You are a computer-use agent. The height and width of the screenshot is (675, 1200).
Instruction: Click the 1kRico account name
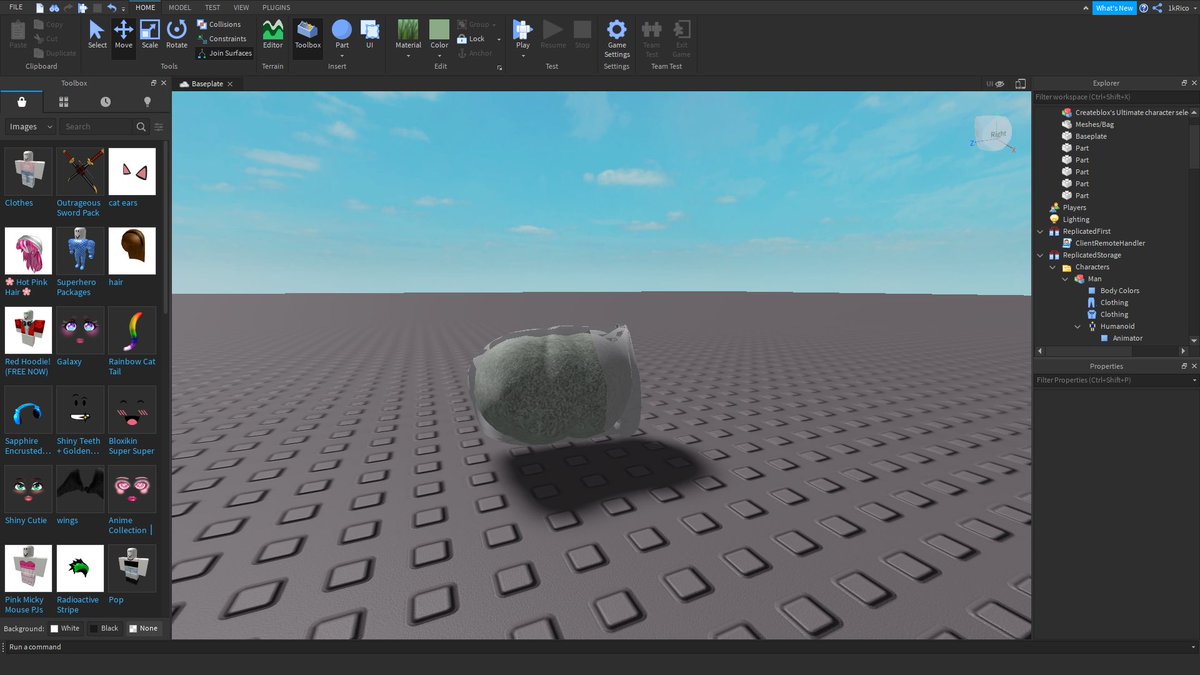tap(1178, 7)
